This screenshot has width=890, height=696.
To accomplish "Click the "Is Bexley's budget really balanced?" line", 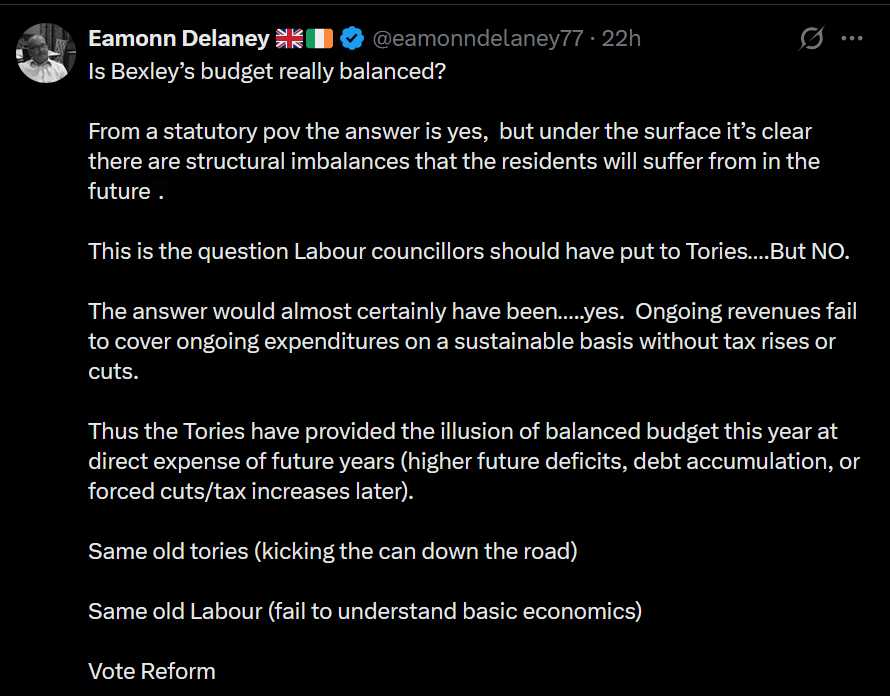I will point(266,71).
